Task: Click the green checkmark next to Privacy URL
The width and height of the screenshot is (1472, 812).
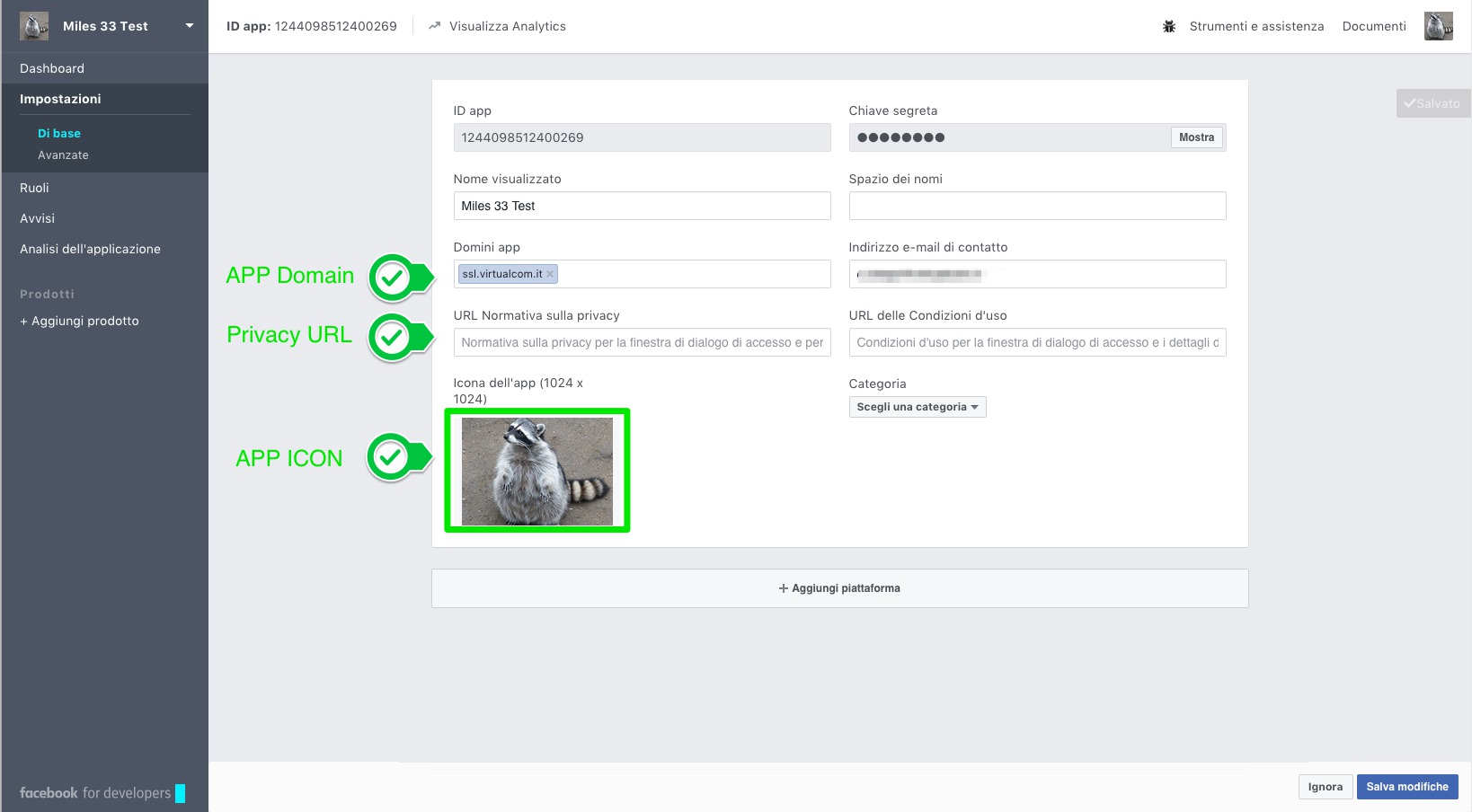Action: tap(392, 338)
